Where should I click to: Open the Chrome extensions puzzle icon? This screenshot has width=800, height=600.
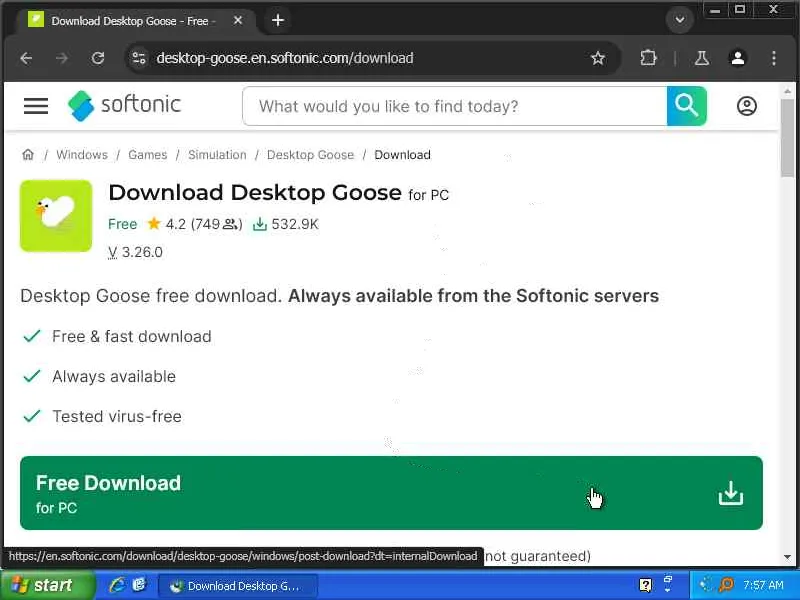(x=648, y=58)
